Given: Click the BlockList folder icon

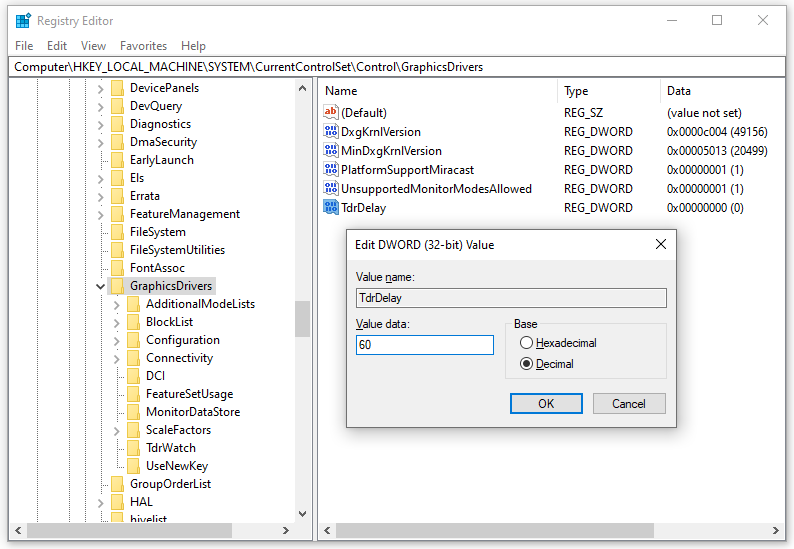Looking at the screenshot, I should pos(134,322).
